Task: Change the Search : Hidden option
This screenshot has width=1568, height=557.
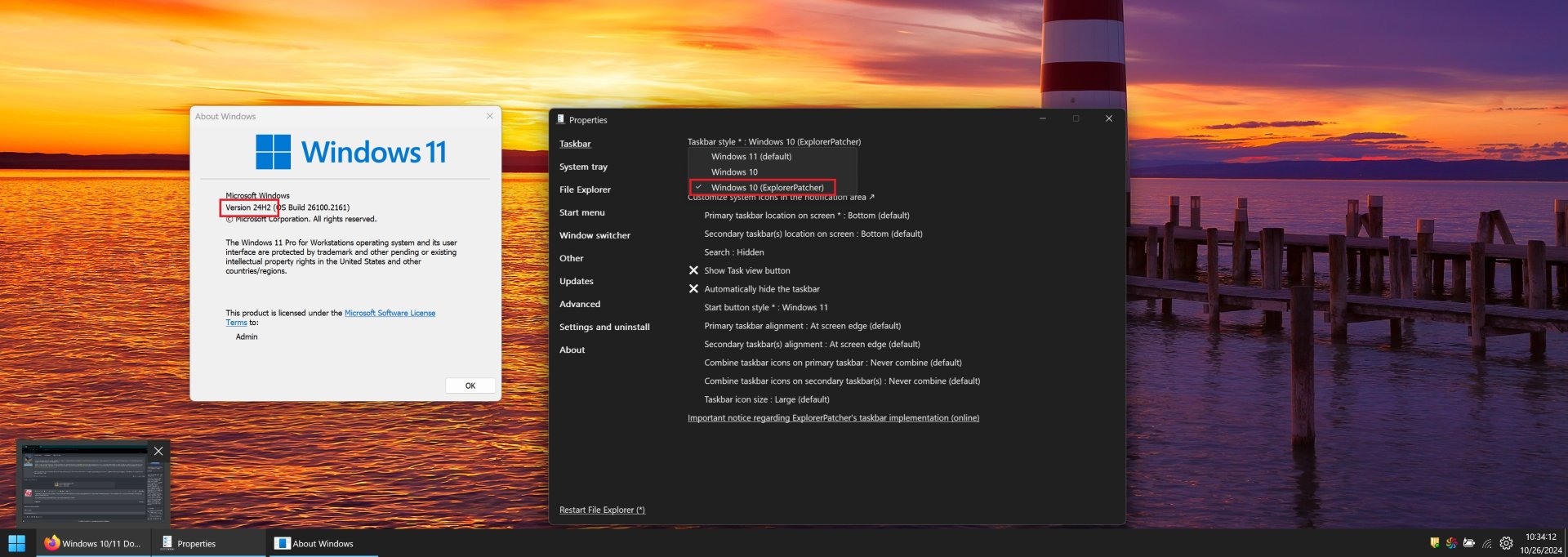Action: (x=734, y=252)
